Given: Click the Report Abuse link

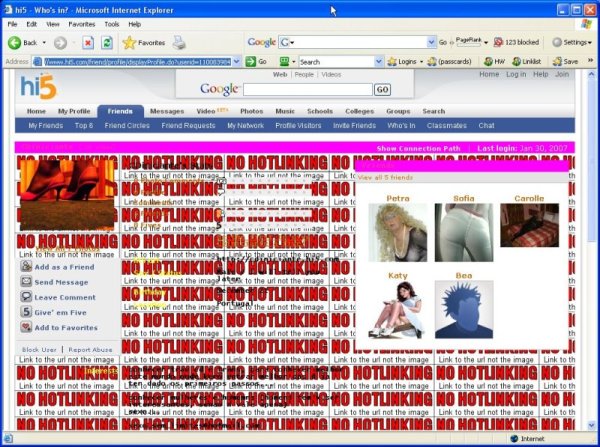Looking at the screenshot, I should 91,349.
